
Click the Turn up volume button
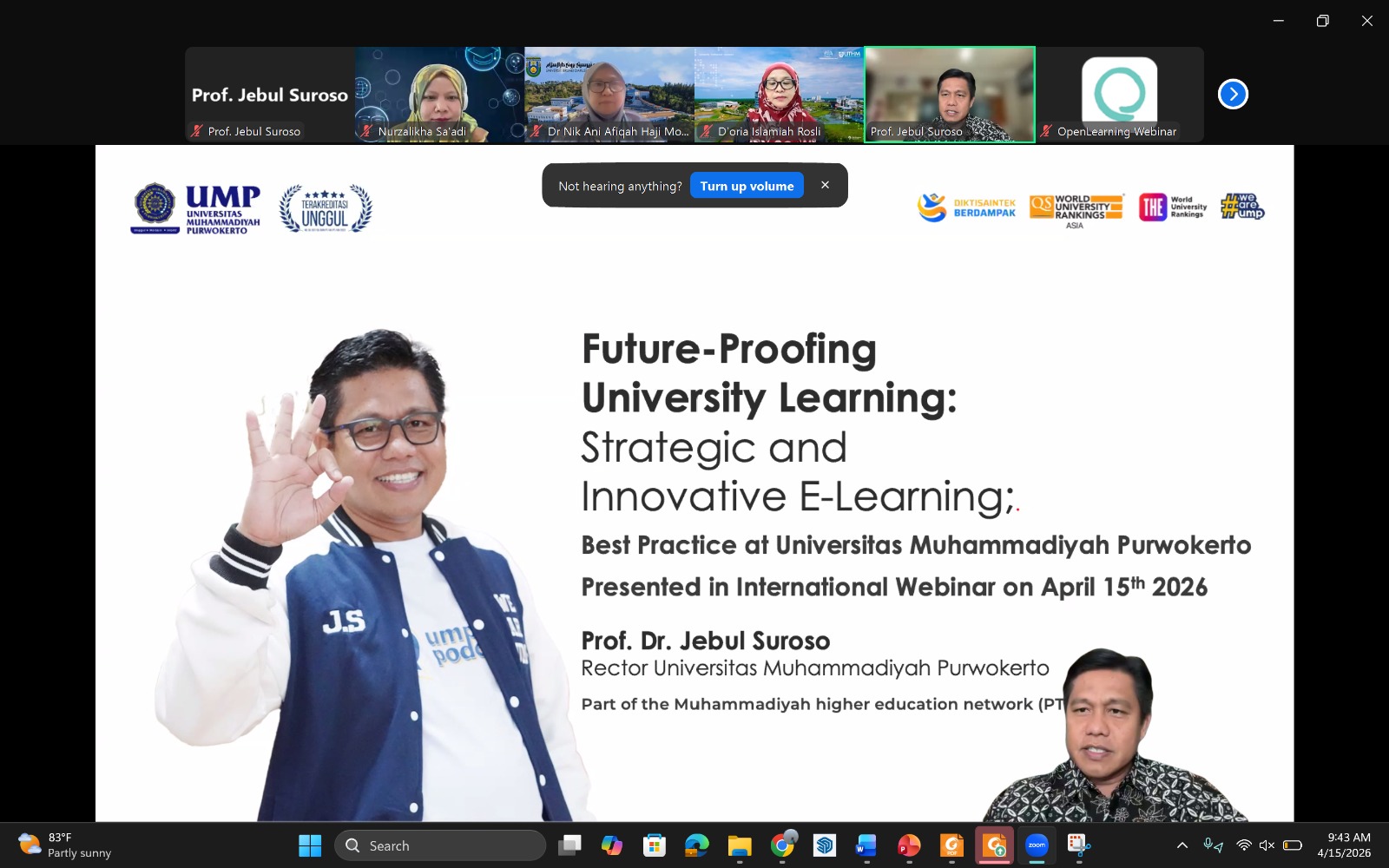point(747,185)
